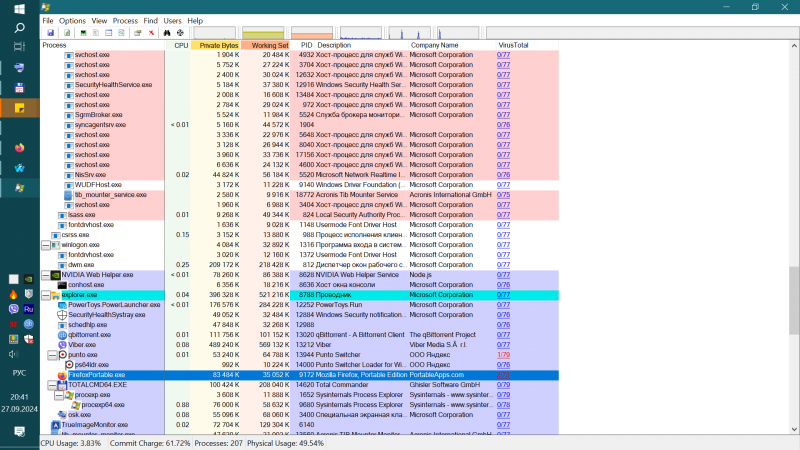Screen dimensions: 800x450
Task: Select the TrueImageMonitor.exe process row
Action: 299,424
